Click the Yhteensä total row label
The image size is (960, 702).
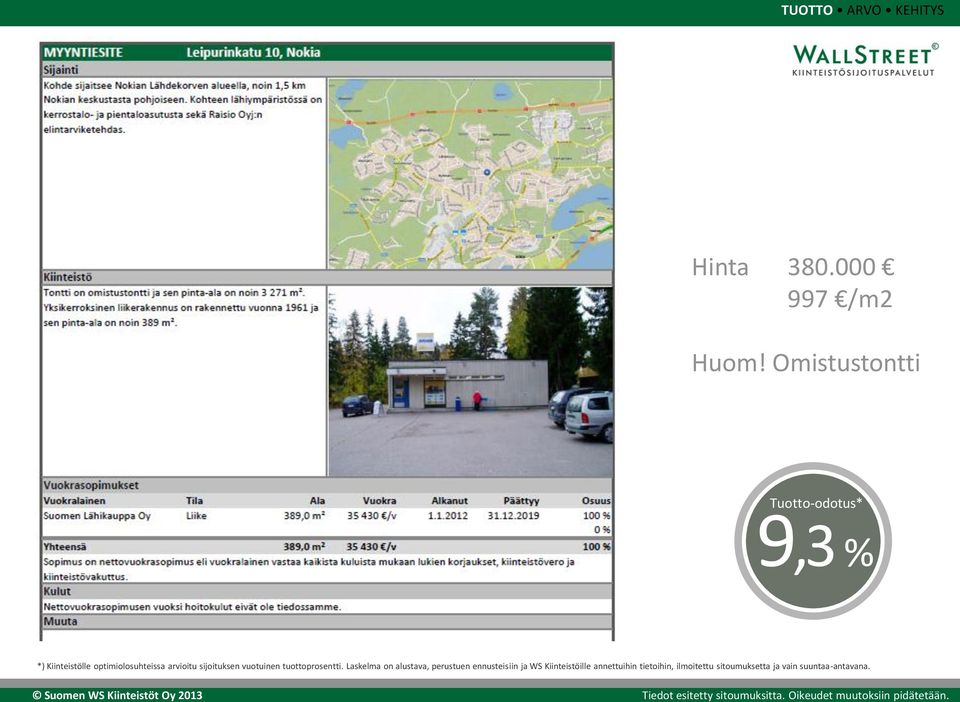pos(65,547)
